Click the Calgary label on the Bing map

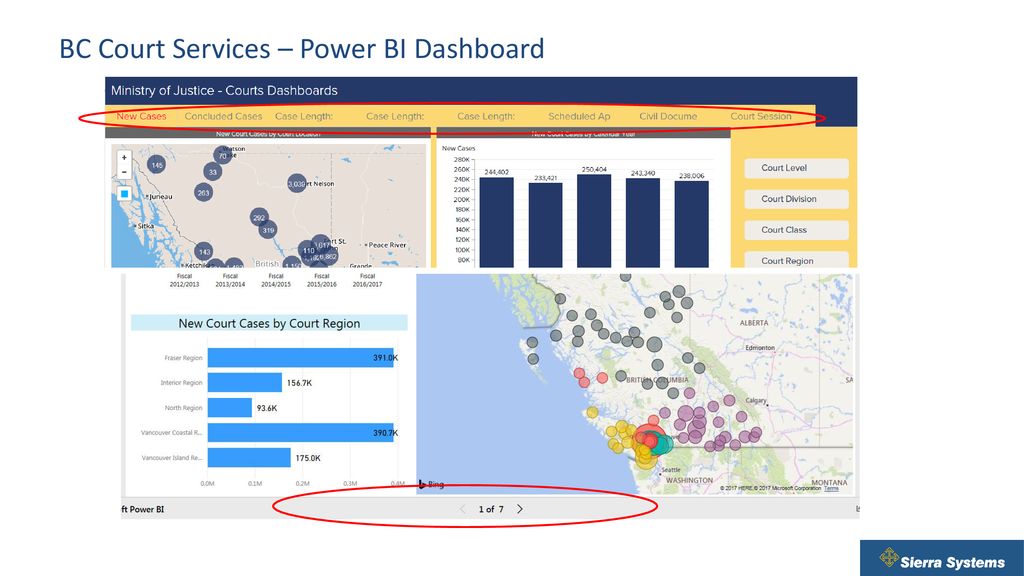coord(755,400)
